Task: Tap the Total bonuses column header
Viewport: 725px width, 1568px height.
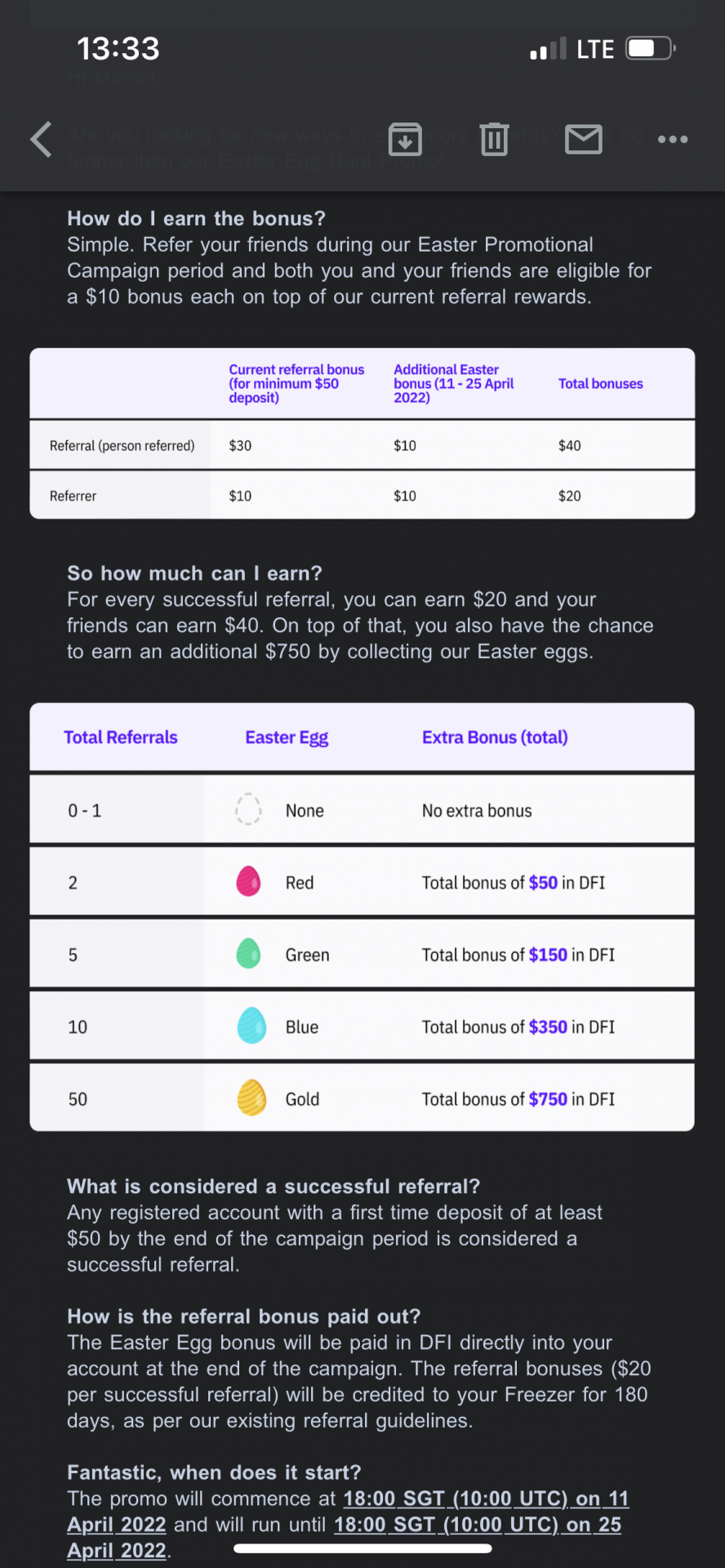Action: (600, 384)
